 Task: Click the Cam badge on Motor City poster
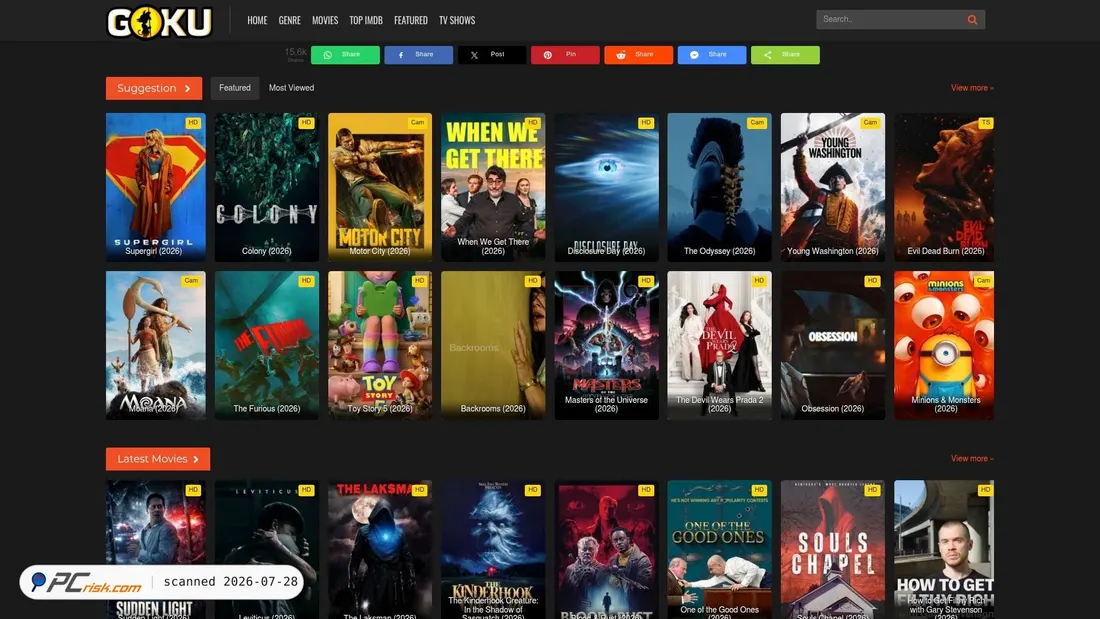[417, 123]
